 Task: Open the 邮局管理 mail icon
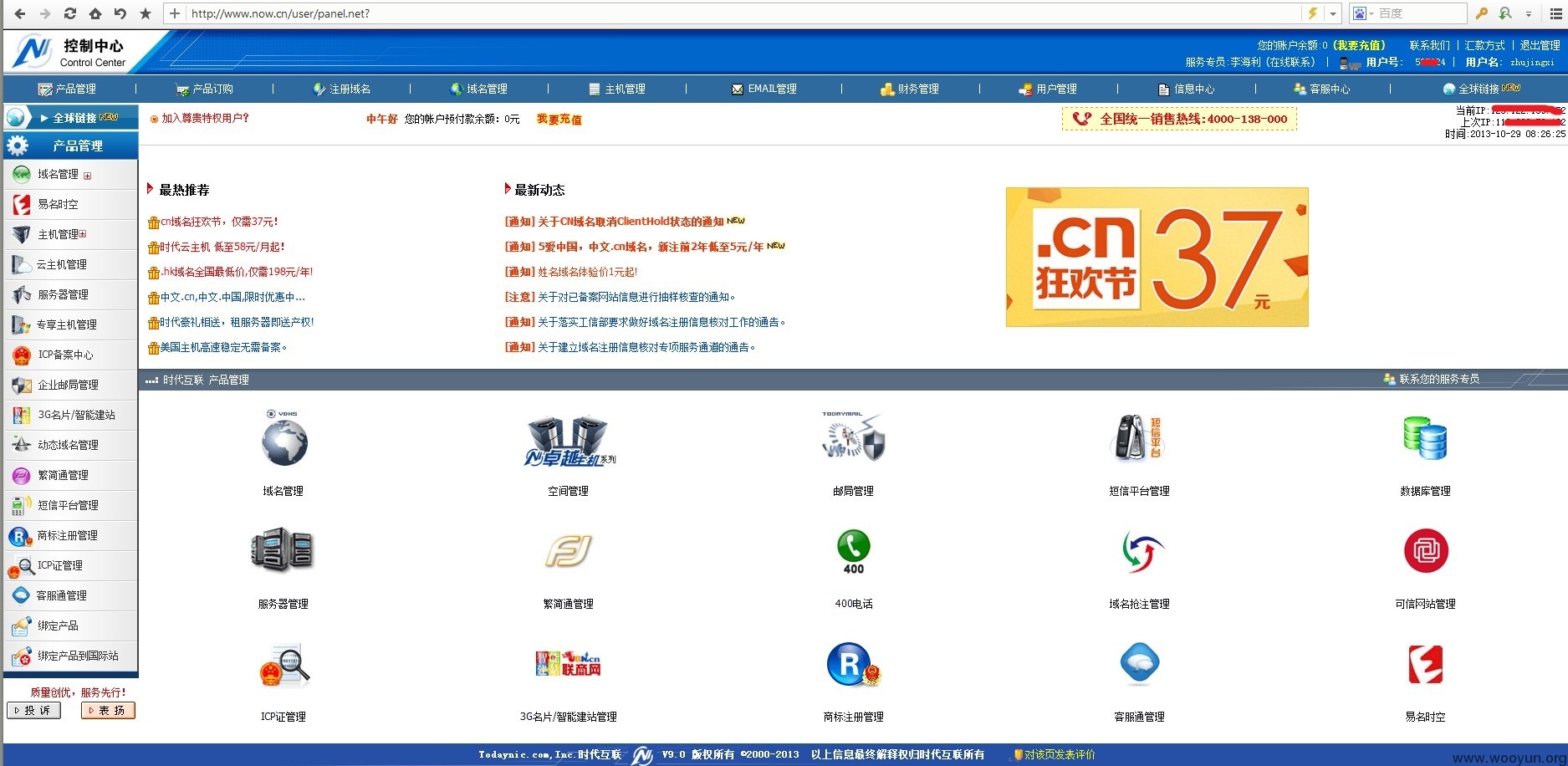tap(853, 437)
